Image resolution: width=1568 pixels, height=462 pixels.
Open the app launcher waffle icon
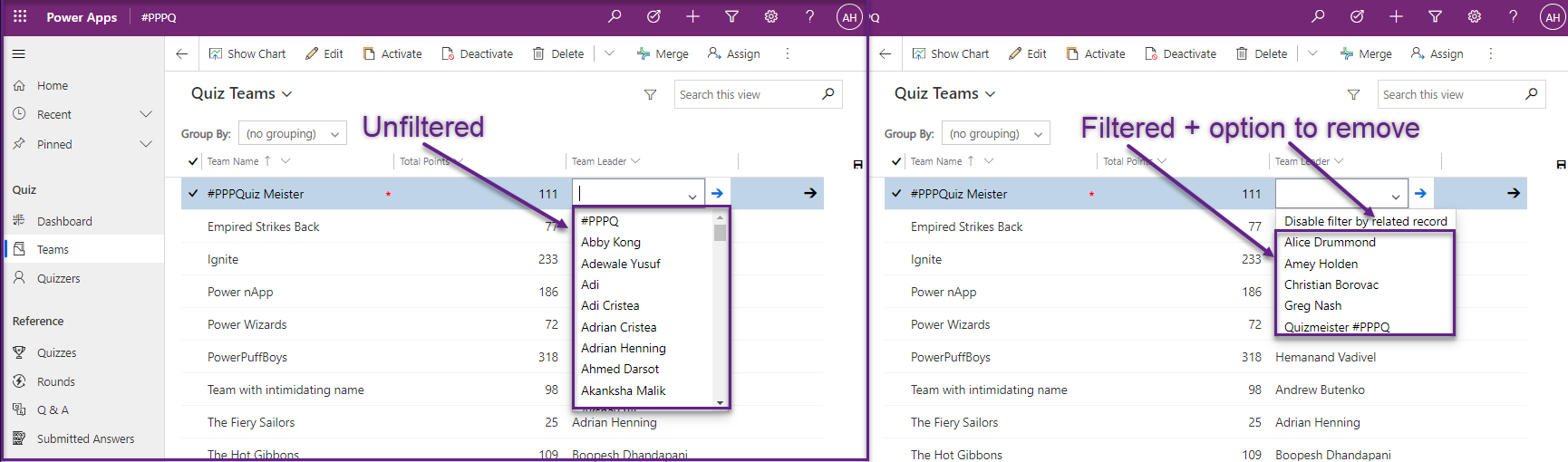click(20, 16)
